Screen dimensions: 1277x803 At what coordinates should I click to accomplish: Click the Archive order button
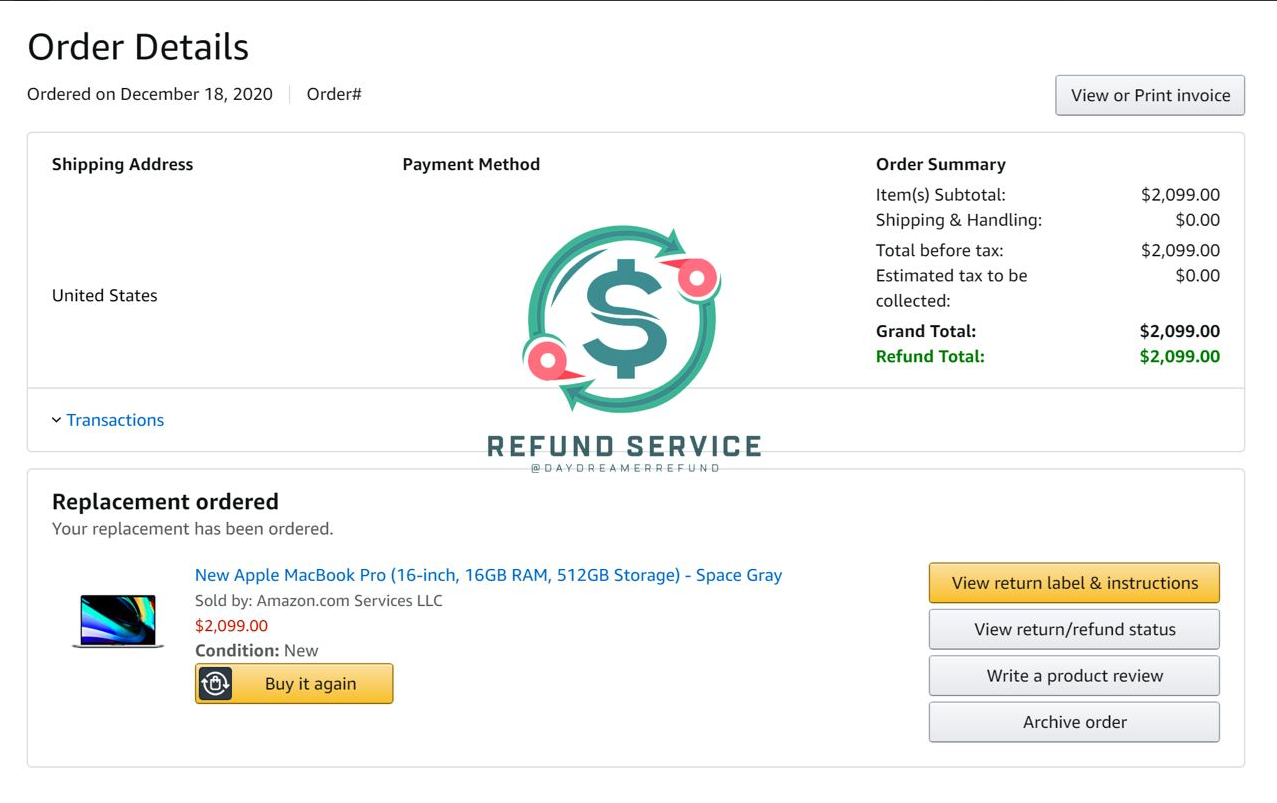coord(1074,722)
